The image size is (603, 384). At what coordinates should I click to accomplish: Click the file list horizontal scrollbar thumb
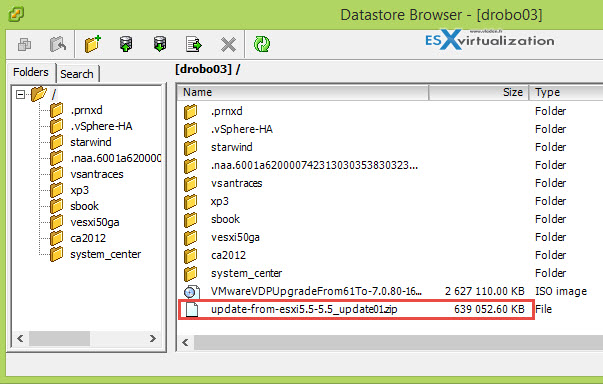point(398,342)
